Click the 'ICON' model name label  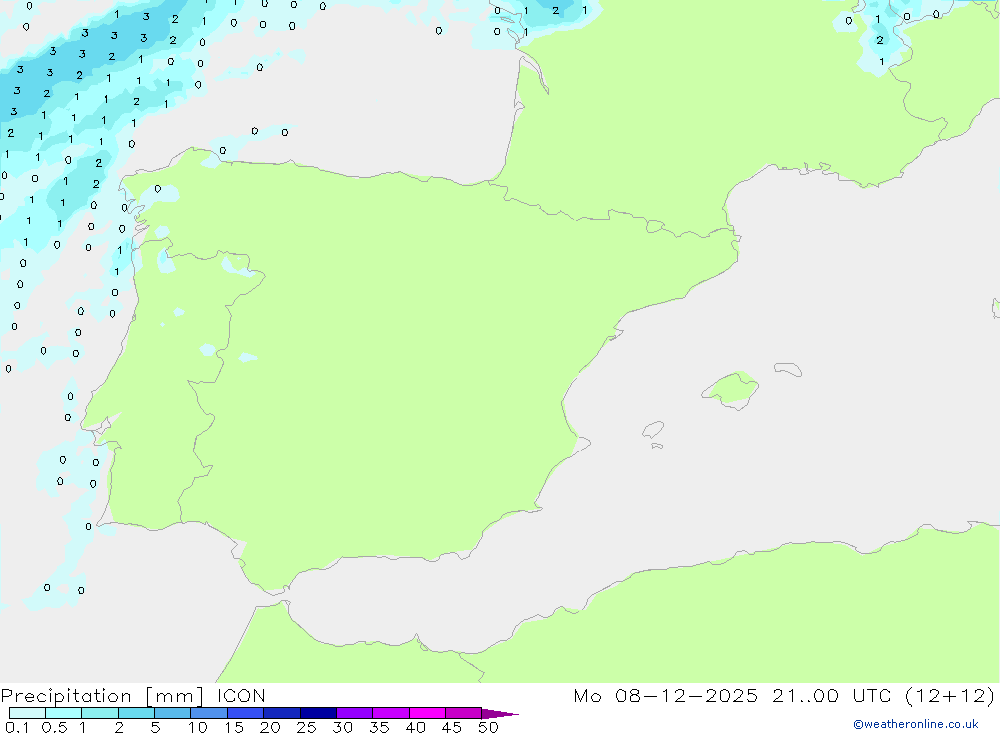click(x=241, y=696)
